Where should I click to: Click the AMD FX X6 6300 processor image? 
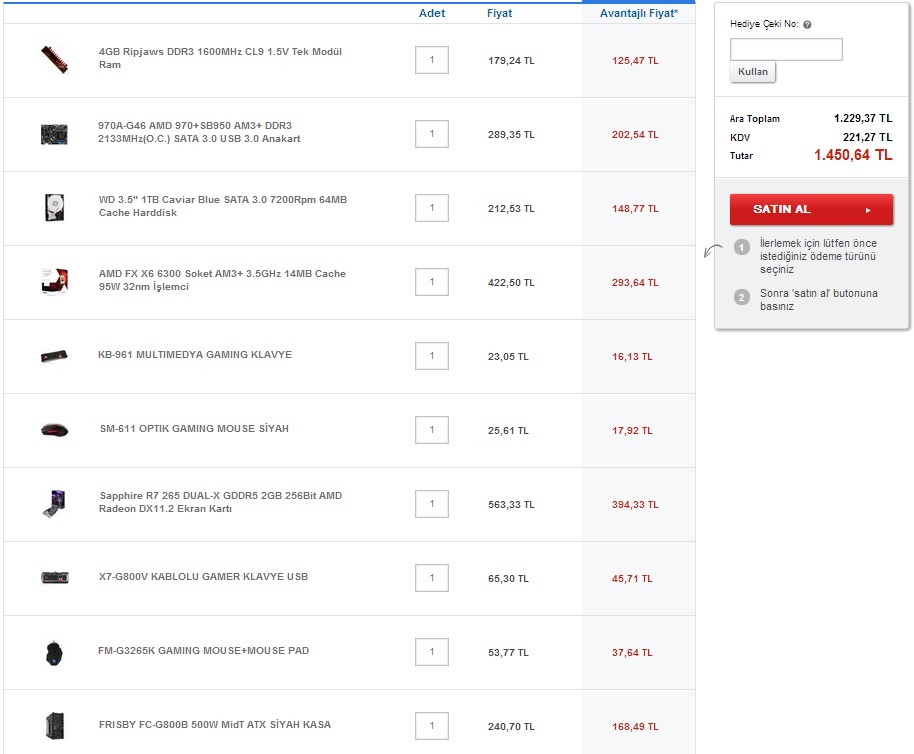54,282
